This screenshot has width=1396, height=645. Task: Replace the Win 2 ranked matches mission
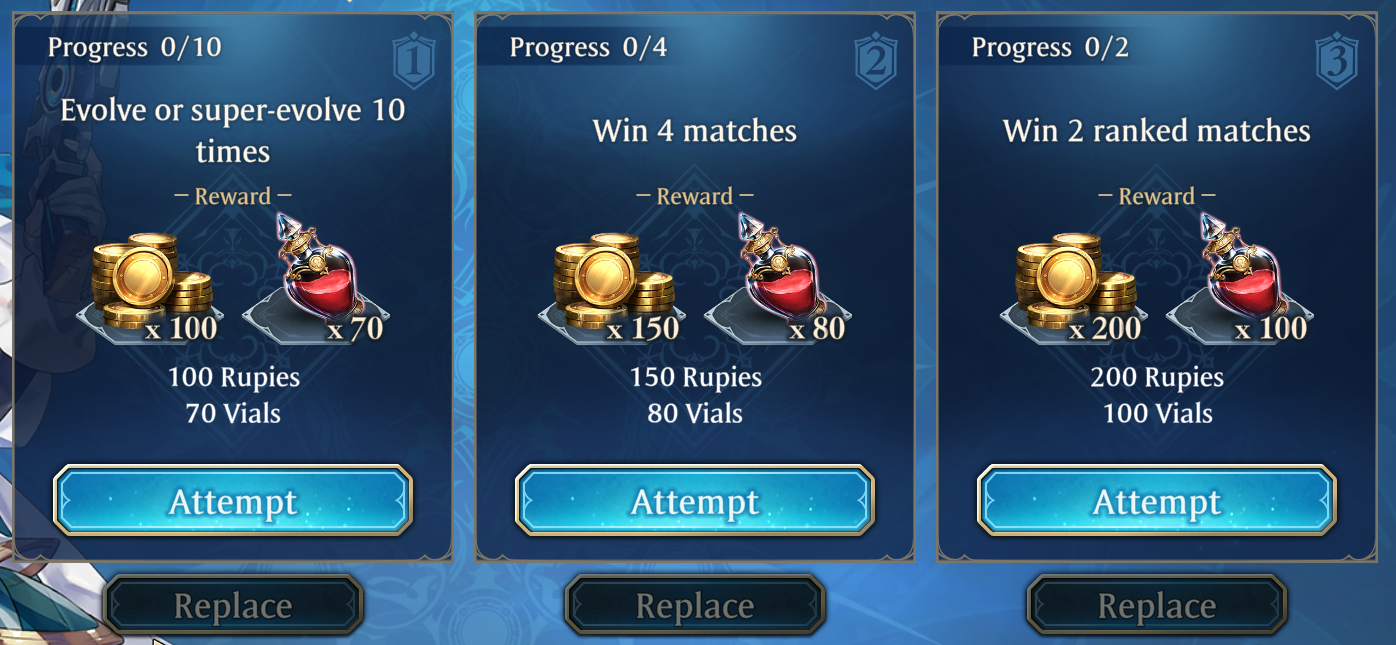[x=1157, y=605]
